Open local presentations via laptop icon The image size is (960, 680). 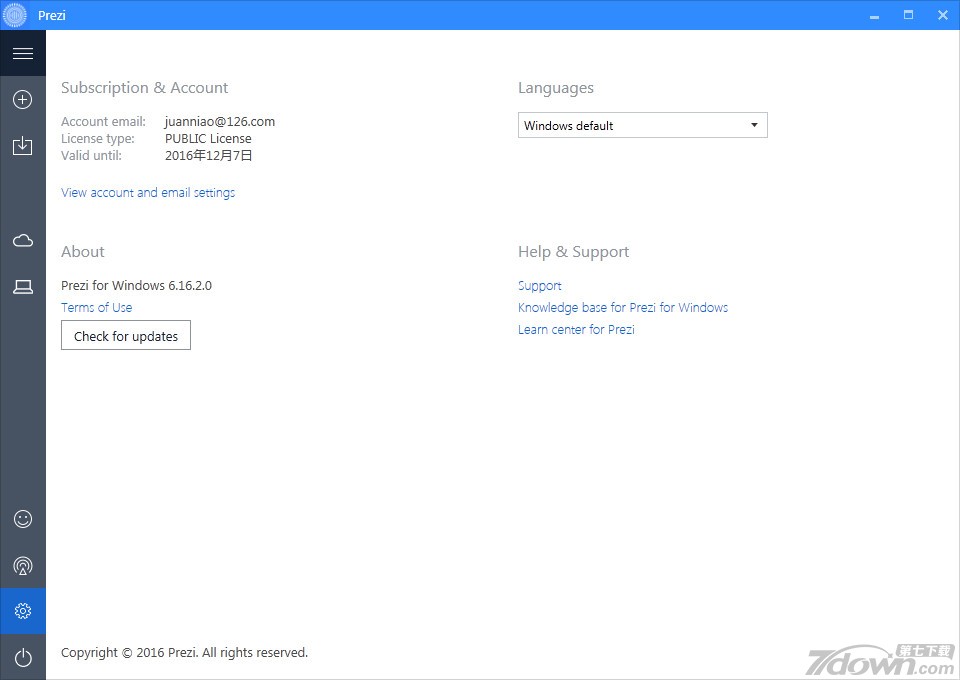(x=23, y=286)
